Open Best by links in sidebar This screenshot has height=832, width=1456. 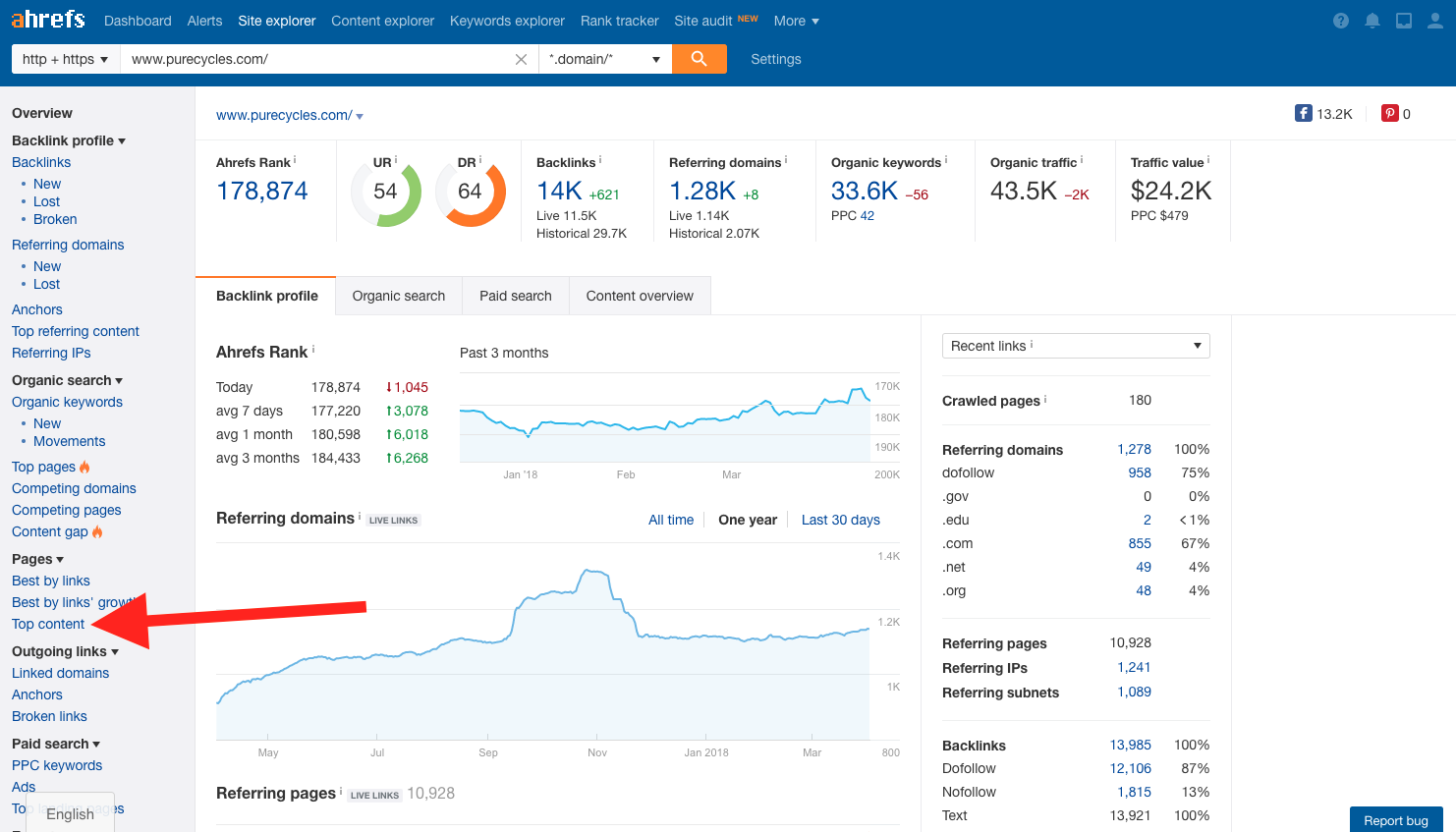tap(51, 581)
